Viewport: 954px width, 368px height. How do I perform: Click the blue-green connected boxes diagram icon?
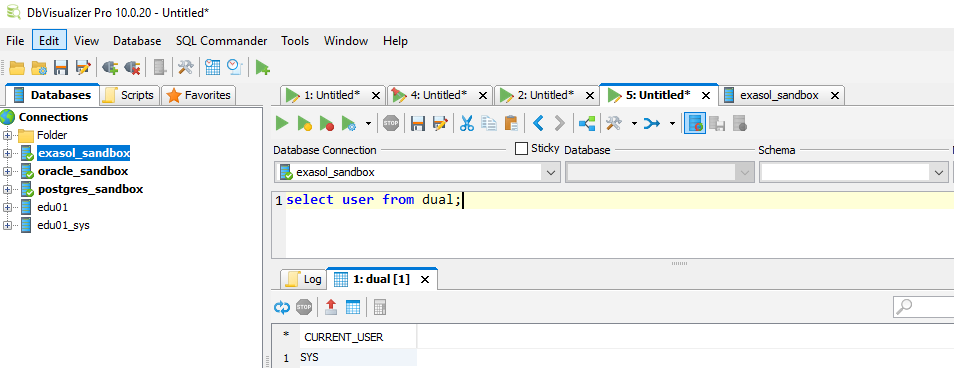(x=587, y=123)
